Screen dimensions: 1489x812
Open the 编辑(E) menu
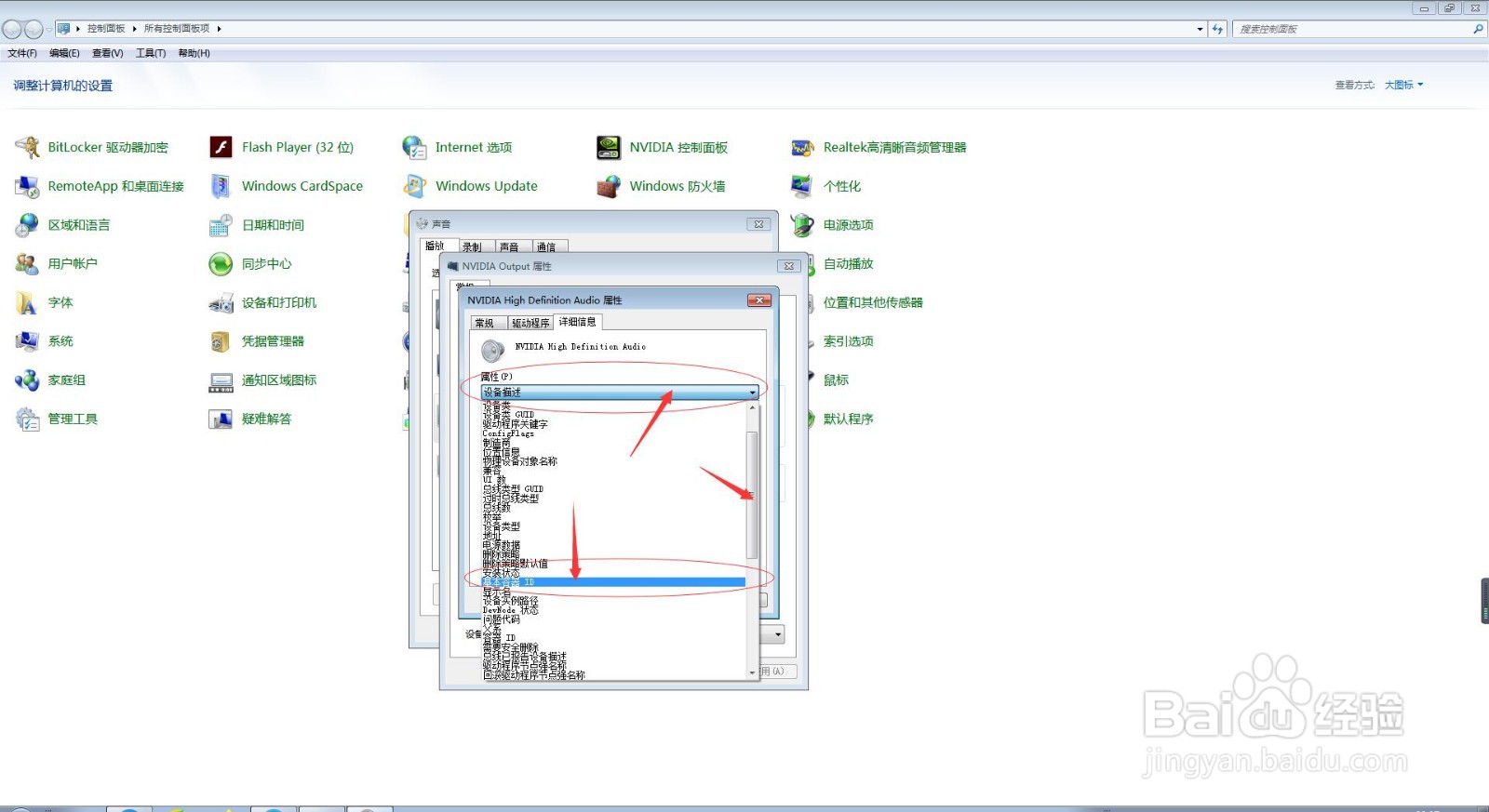pos(64,53)
